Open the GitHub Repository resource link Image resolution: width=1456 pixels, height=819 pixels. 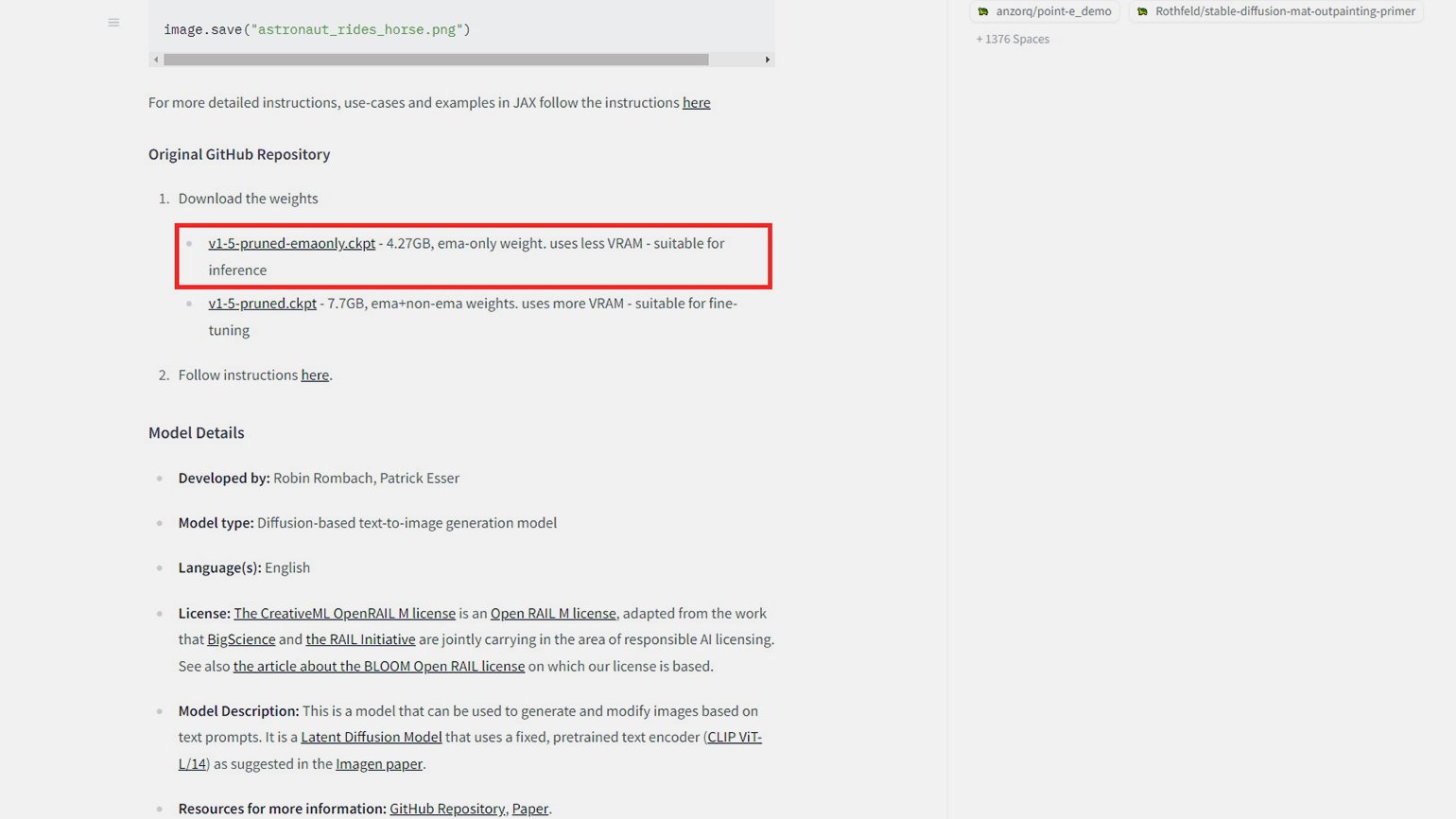click(x=446, y=810)
